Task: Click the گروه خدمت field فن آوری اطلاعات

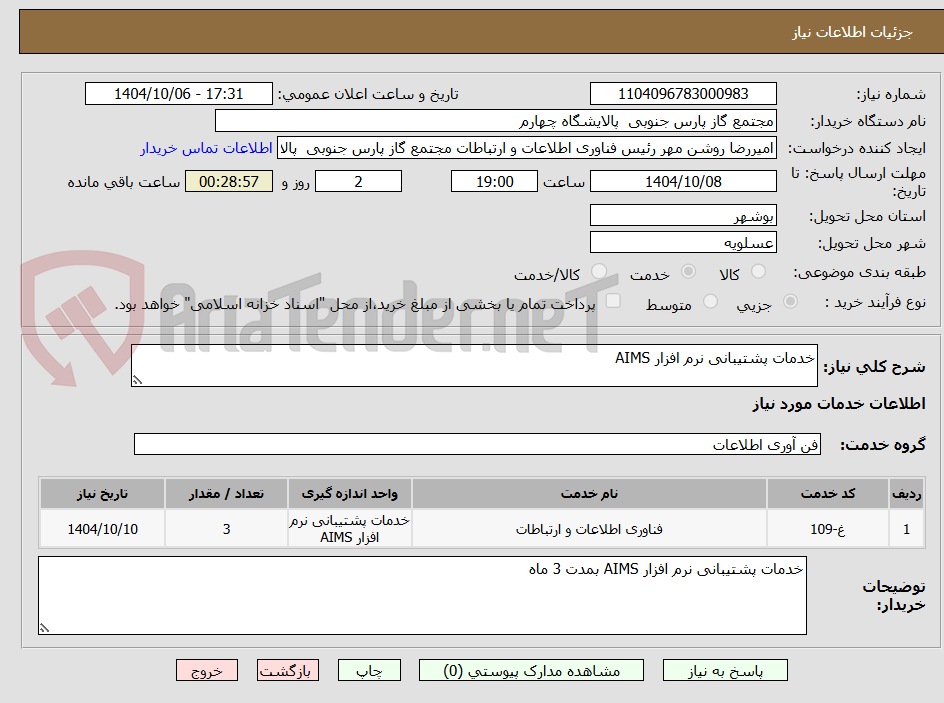Action: click(x=477, y=444)
